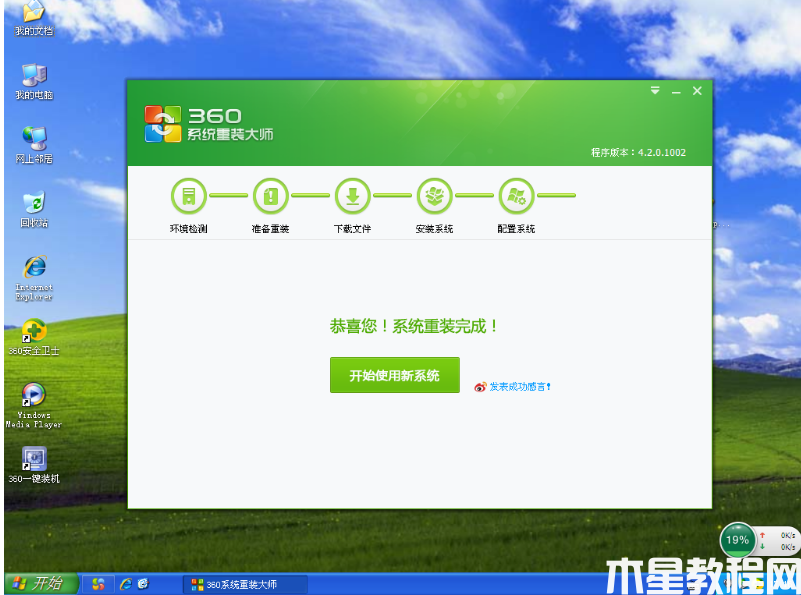
Task: Click the 安装系统 step label
Action: point(435,229)
